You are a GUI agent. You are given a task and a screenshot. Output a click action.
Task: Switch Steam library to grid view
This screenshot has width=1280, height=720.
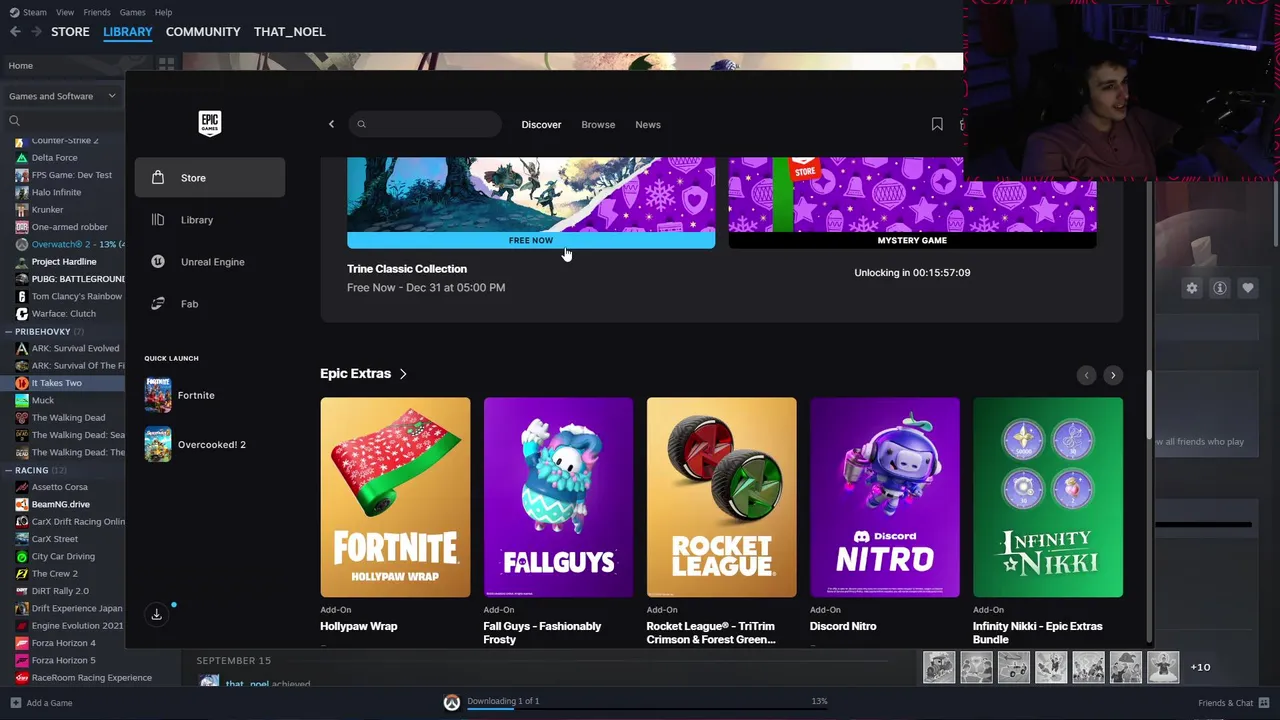[166, 64]
